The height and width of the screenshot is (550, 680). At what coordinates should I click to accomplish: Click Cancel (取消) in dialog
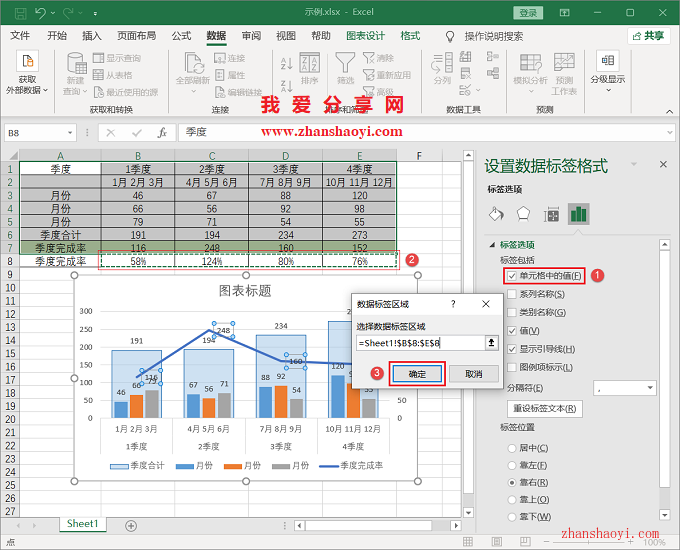coord(474,374)
